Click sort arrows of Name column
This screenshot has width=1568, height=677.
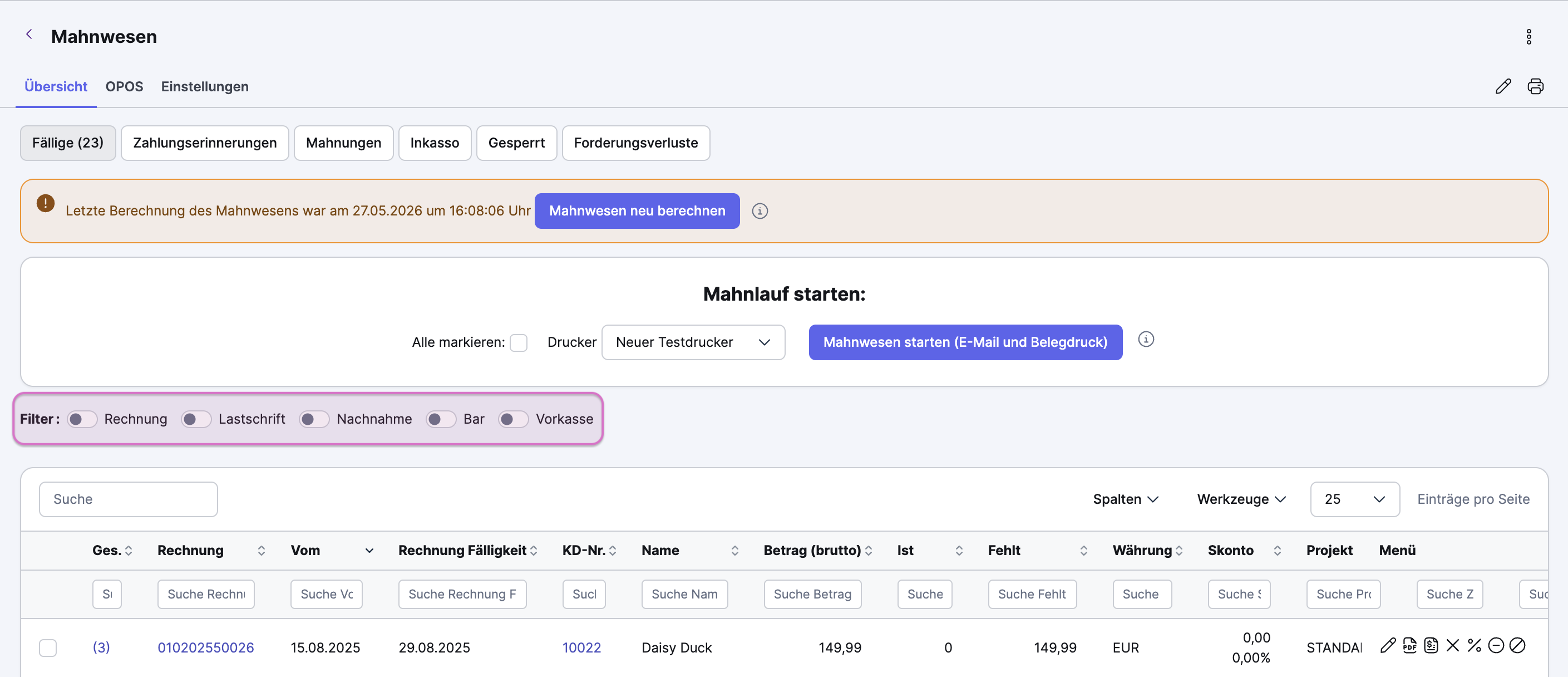734,551
